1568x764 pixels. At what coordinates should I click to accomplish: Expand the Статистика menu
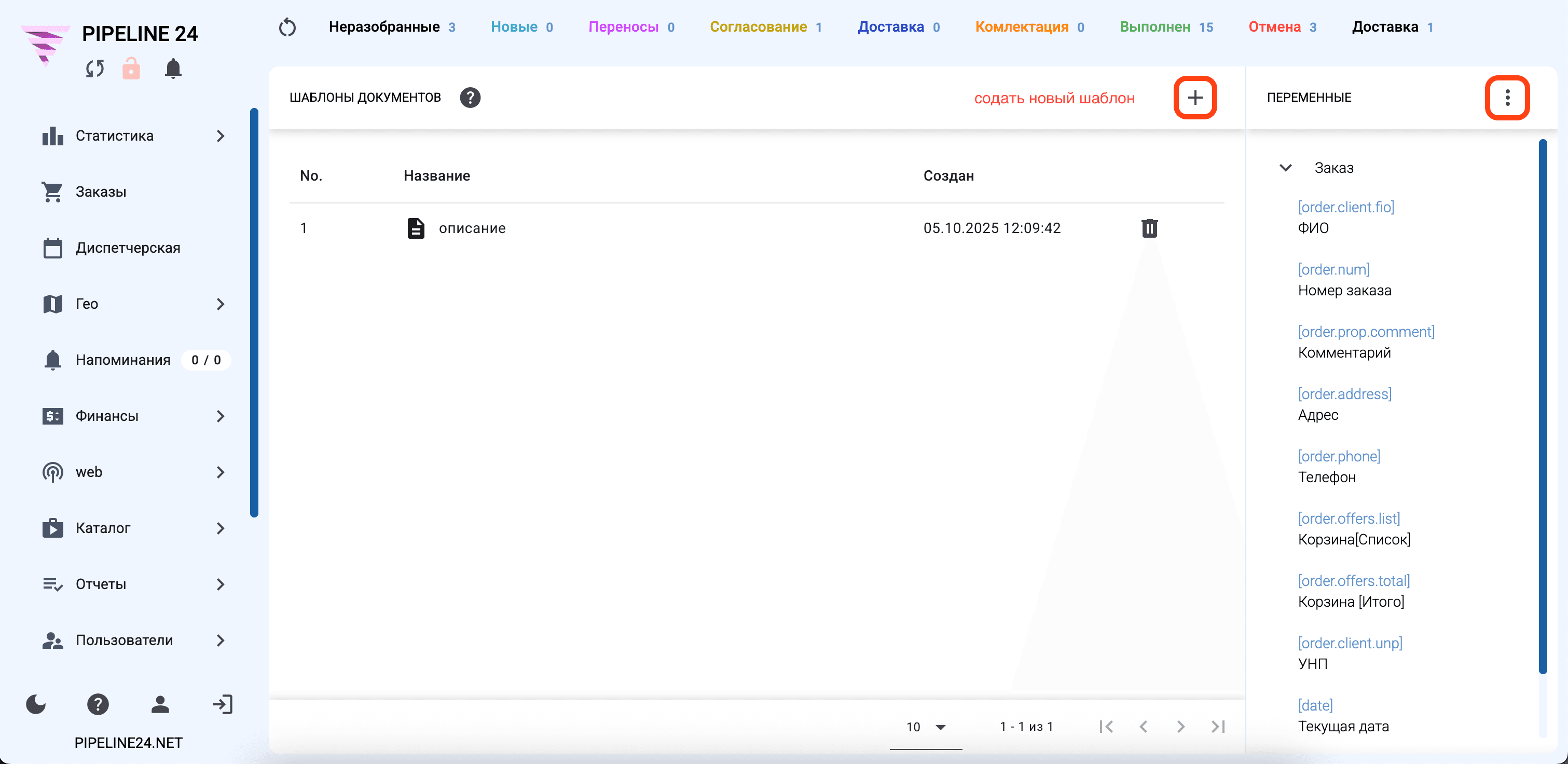[x=133, y=136]
